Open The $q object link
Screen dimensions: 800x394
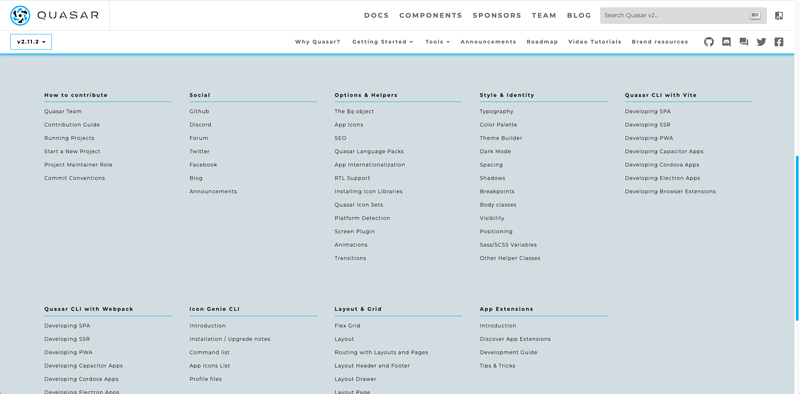pos(354,111)
